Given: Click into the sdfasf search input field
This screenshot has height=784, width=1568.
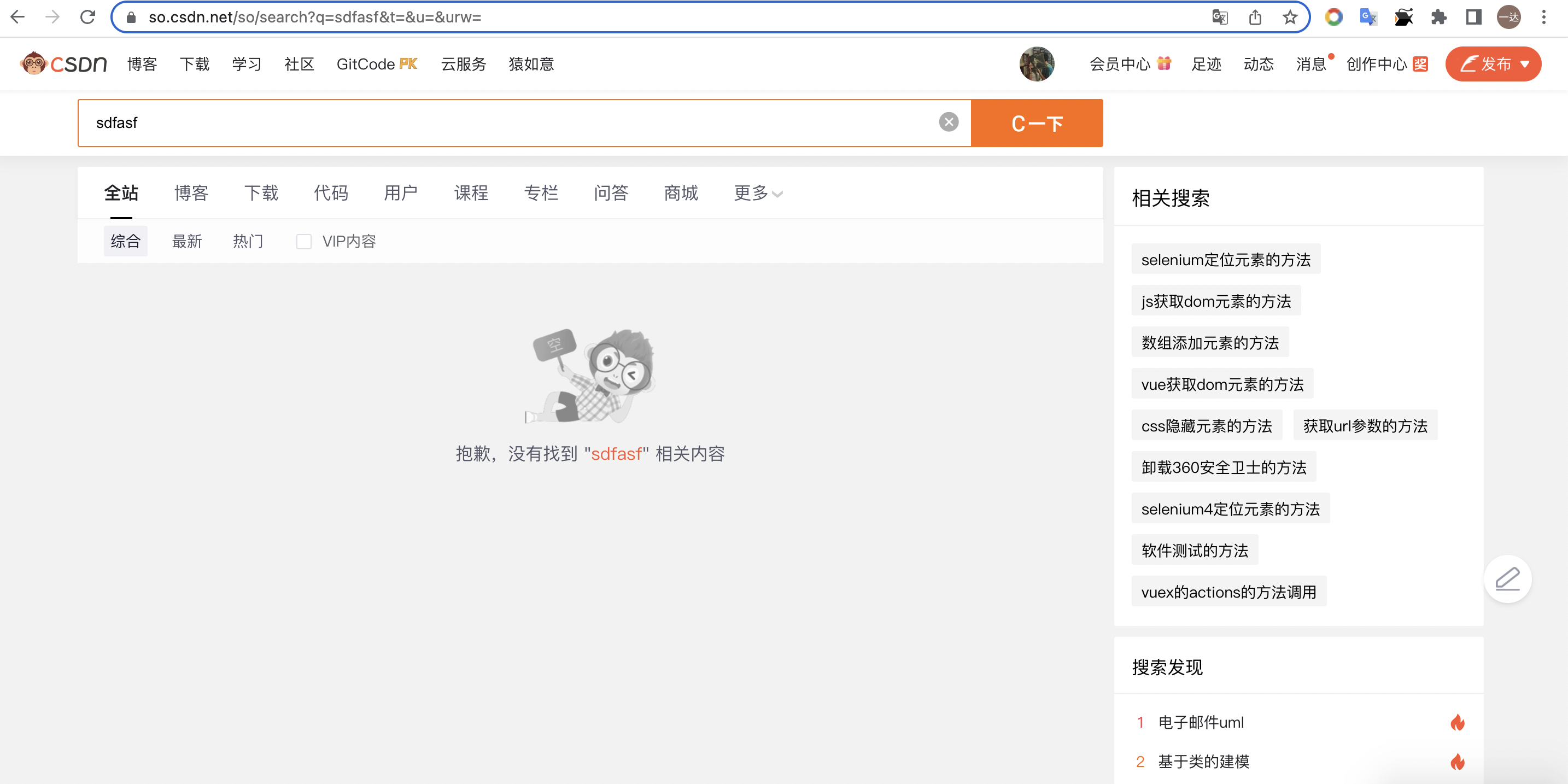Looking at the screenshot, I should tap(487, 123).
